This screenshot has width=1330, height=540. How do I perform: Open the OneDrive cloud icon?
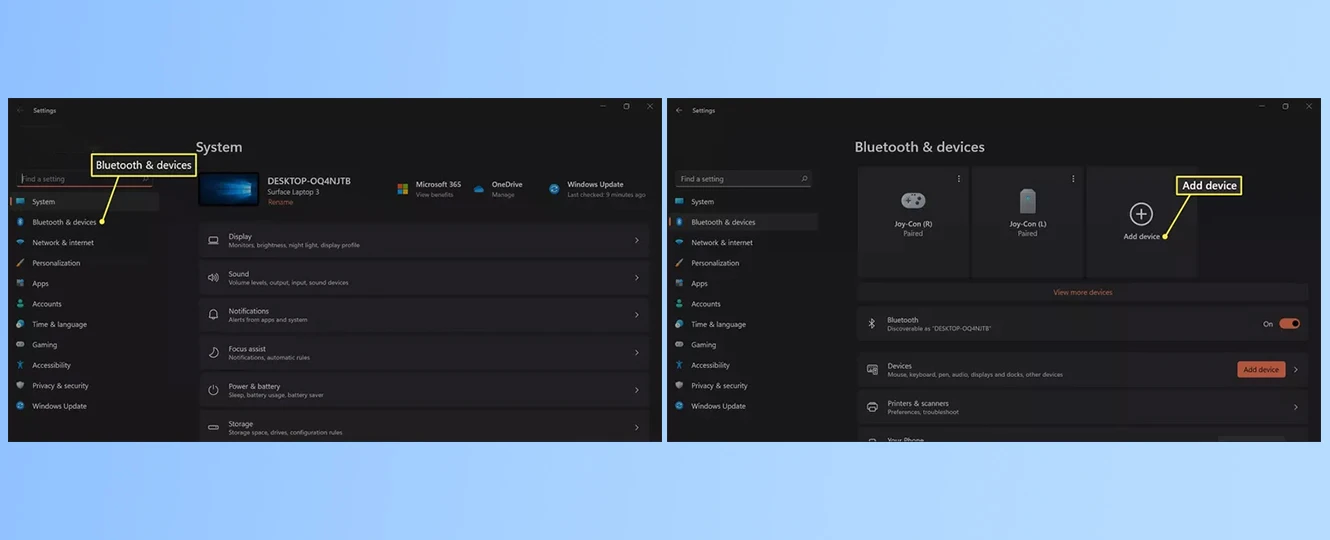coord(479,188)
